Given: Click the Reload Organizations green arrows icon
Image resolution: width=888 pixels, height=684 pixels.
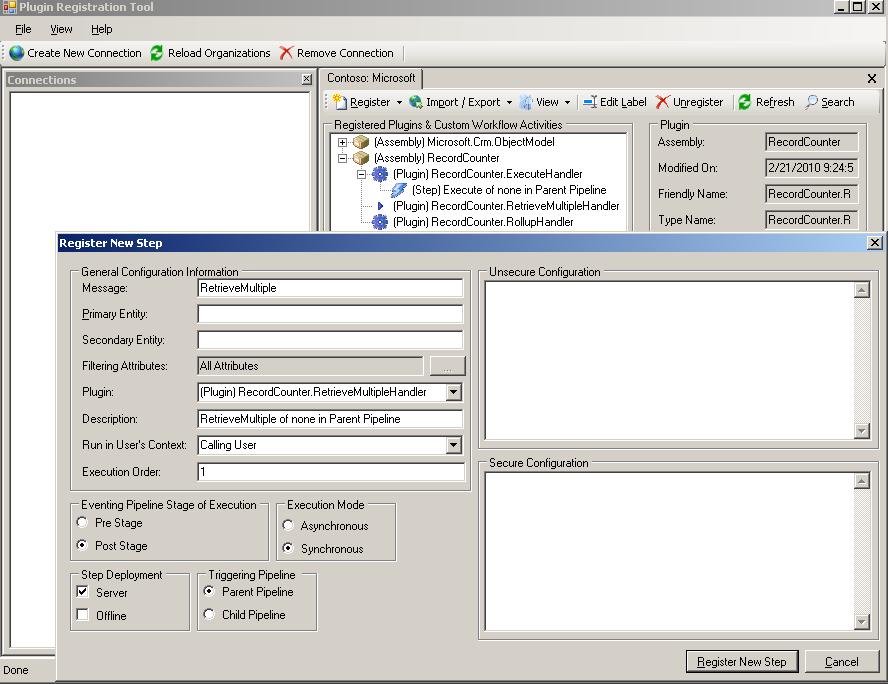Looking at the screenshot, I should (157, 53).
